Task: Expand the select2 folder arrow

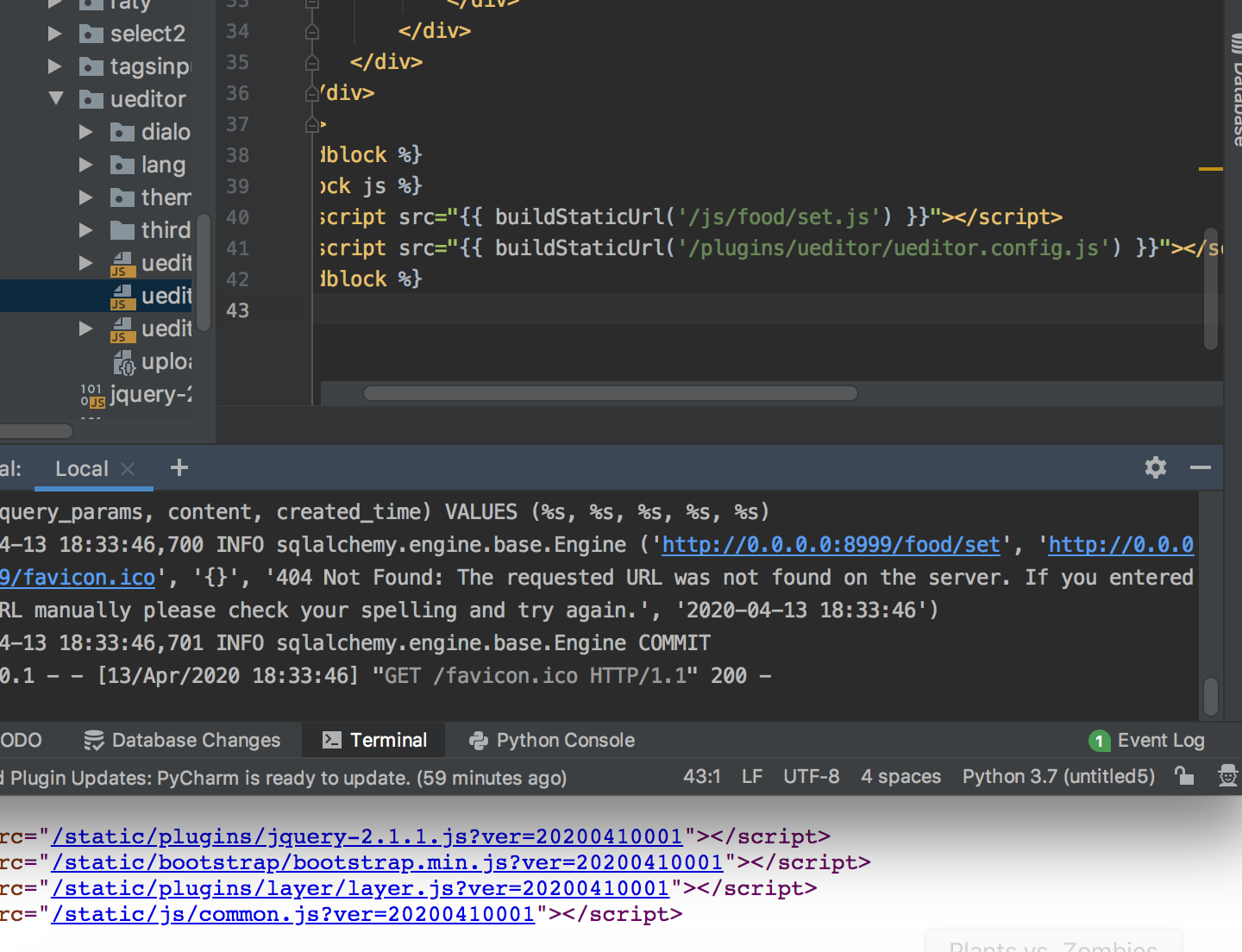Action: tap(55, 34)
